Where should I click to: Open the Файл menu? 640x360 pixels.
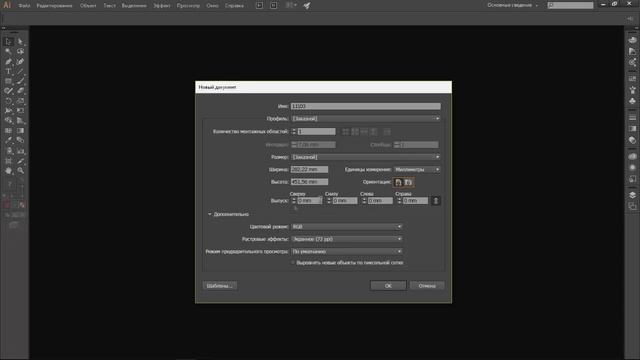[x=24, y=6]
